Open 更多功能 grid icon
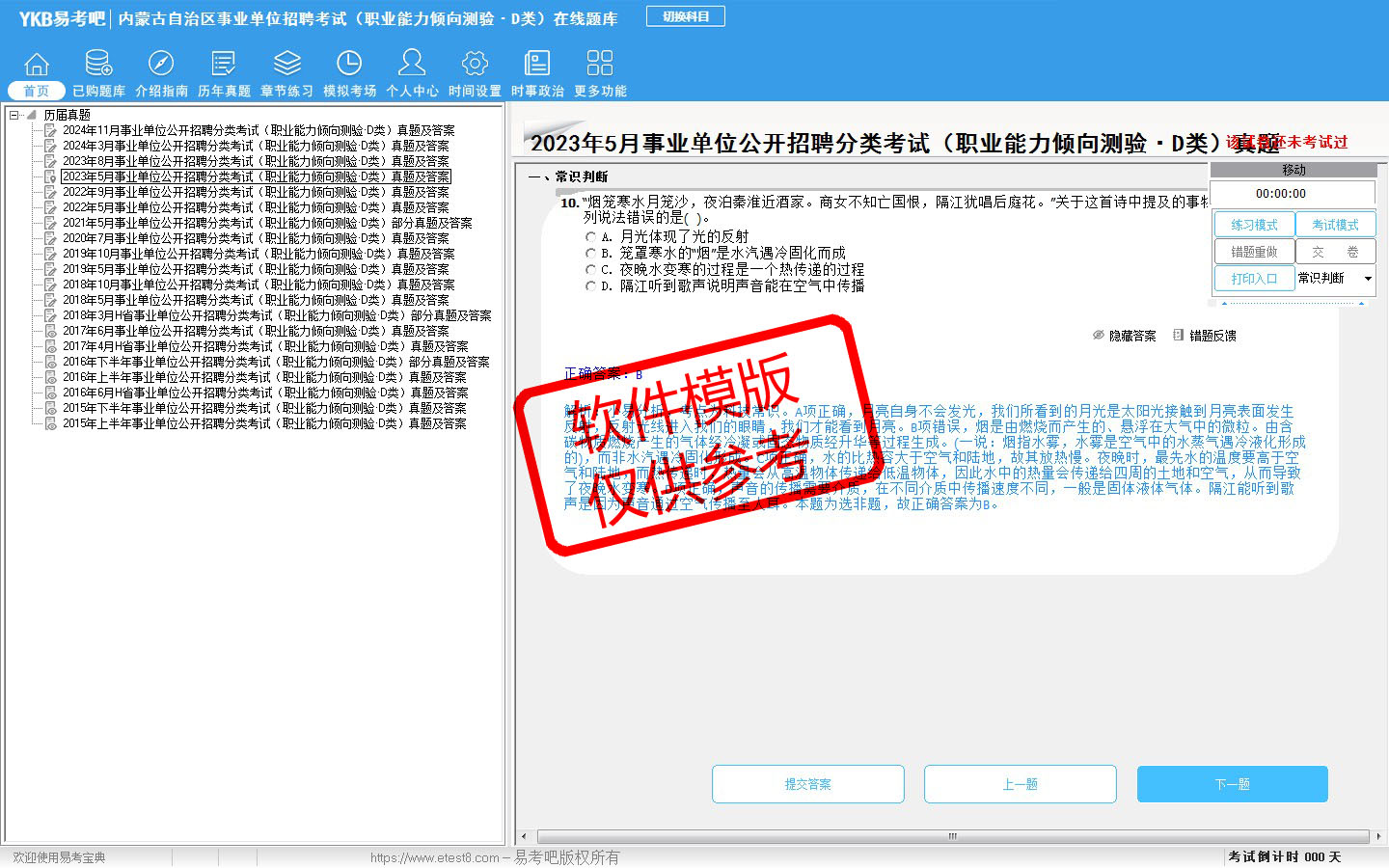Screen dimensions: 1389x868 click(600, 65)
